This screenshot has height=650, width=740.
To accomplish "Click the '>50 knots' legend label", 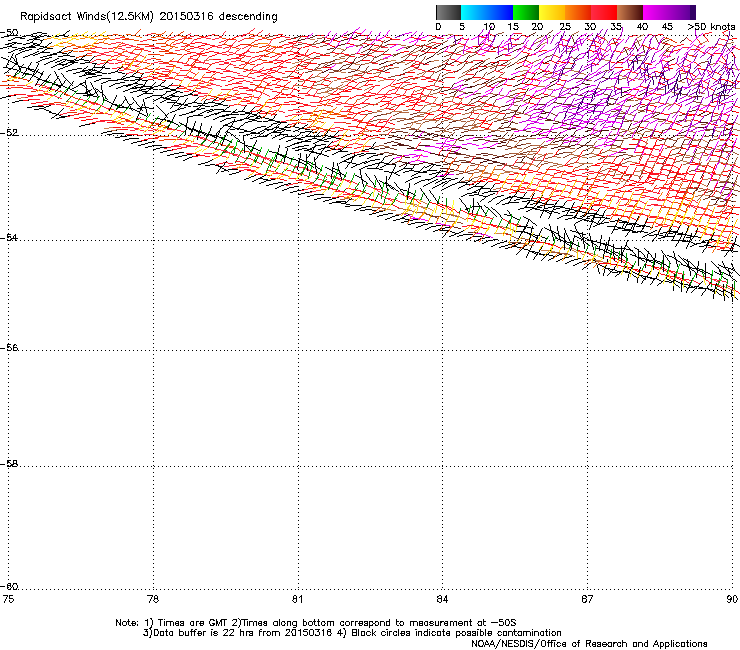I will coord(711,27).
